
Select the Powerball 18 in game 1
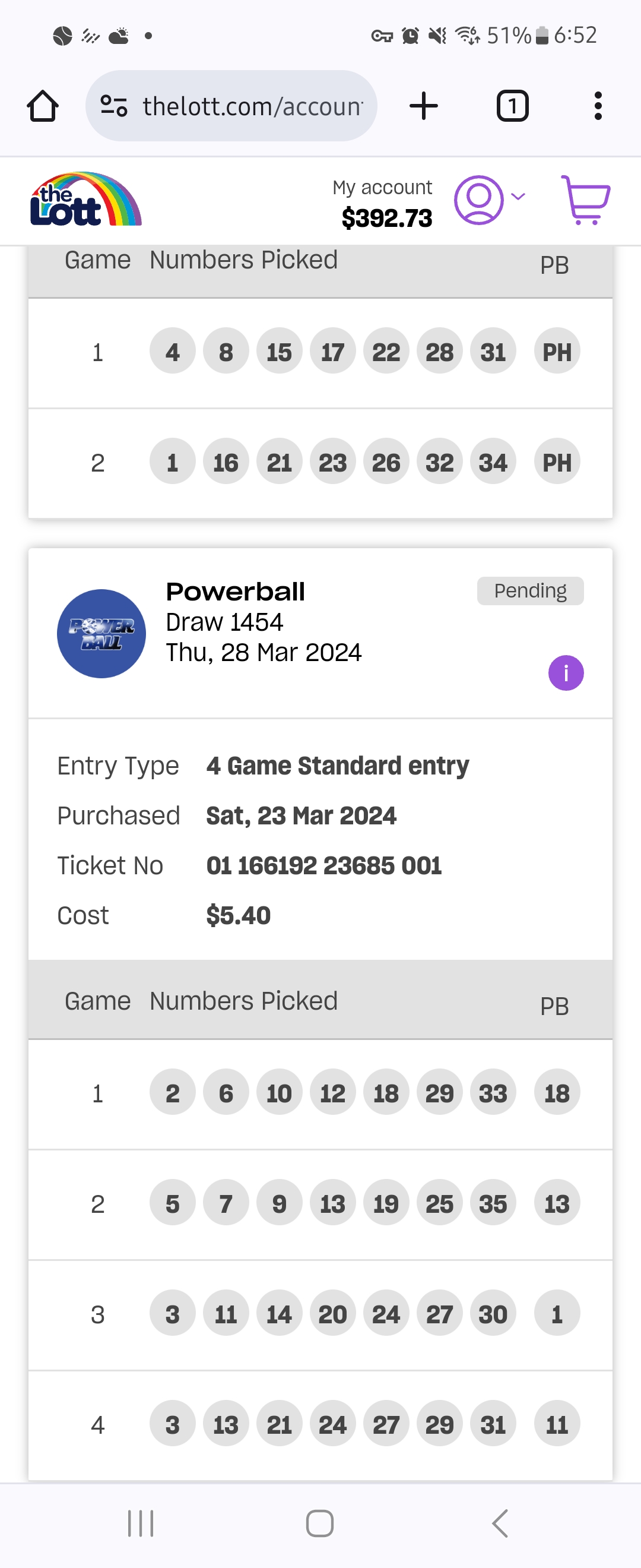[x=557, y=1094]
